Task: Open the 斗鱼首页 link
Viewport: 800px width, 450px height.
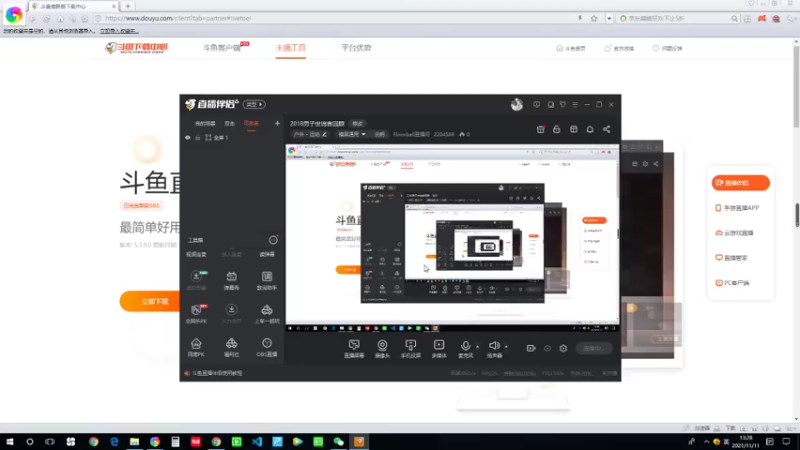Action: pyautogui.click(x=571, y=48)
